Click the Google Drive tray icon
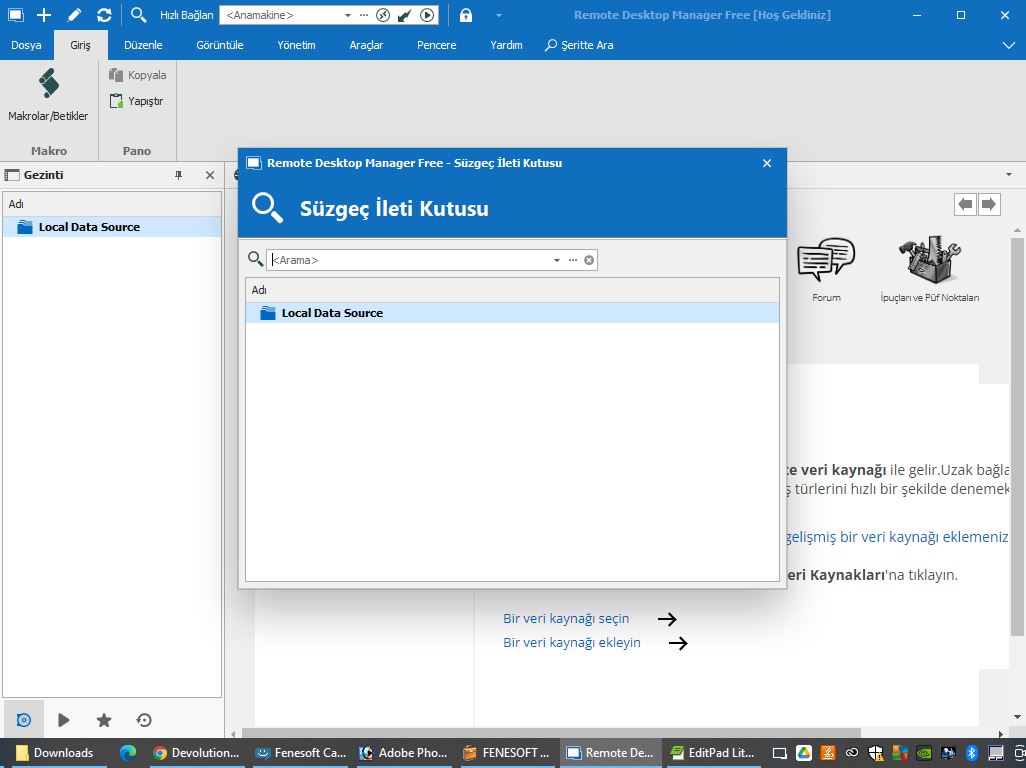Viewport: 1026px width, 768px height. tap(804, 753)
